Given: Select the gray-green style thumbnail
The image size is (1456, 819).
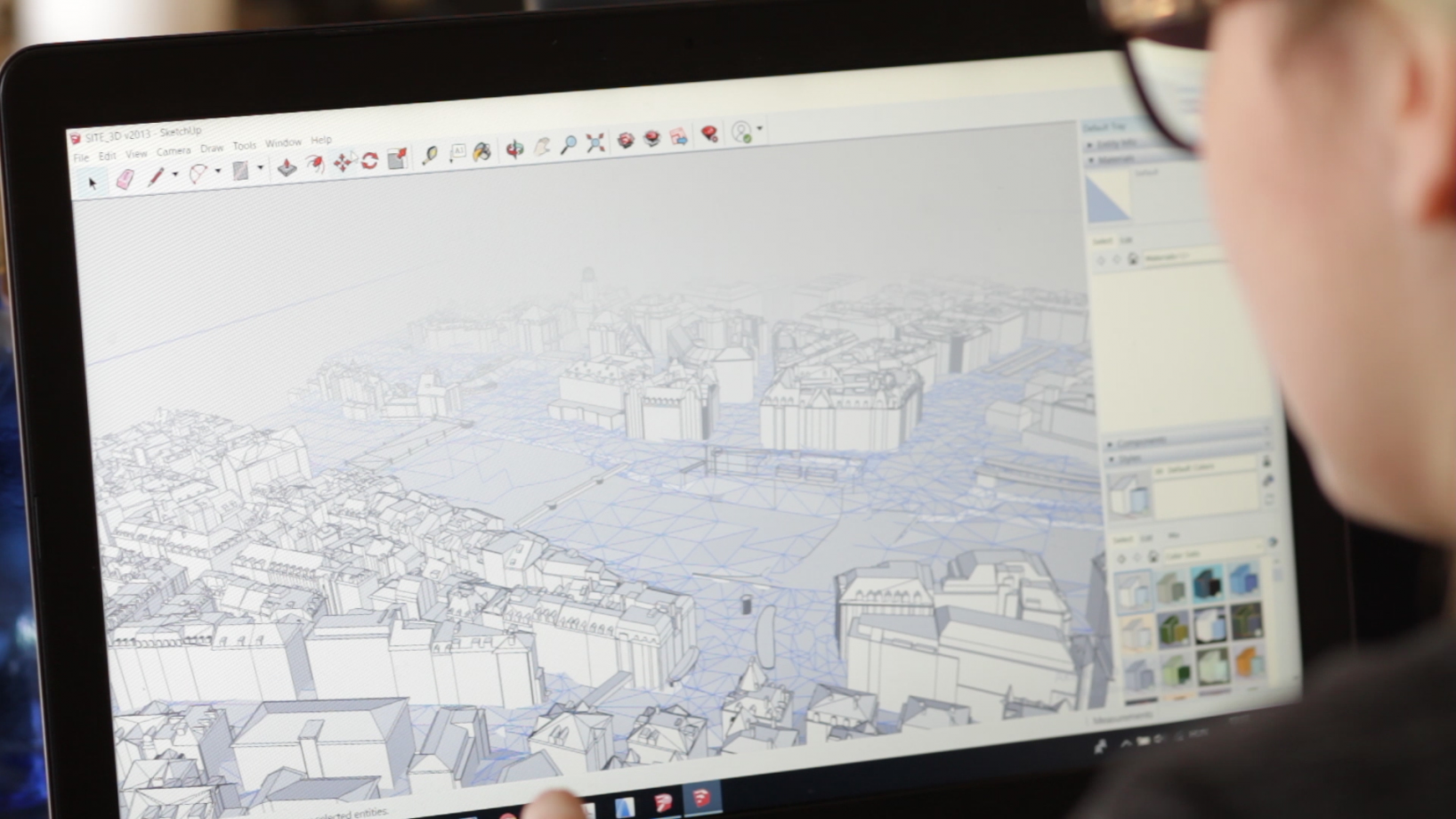Looking at the screenshot, I should (x=1171, y=588).
